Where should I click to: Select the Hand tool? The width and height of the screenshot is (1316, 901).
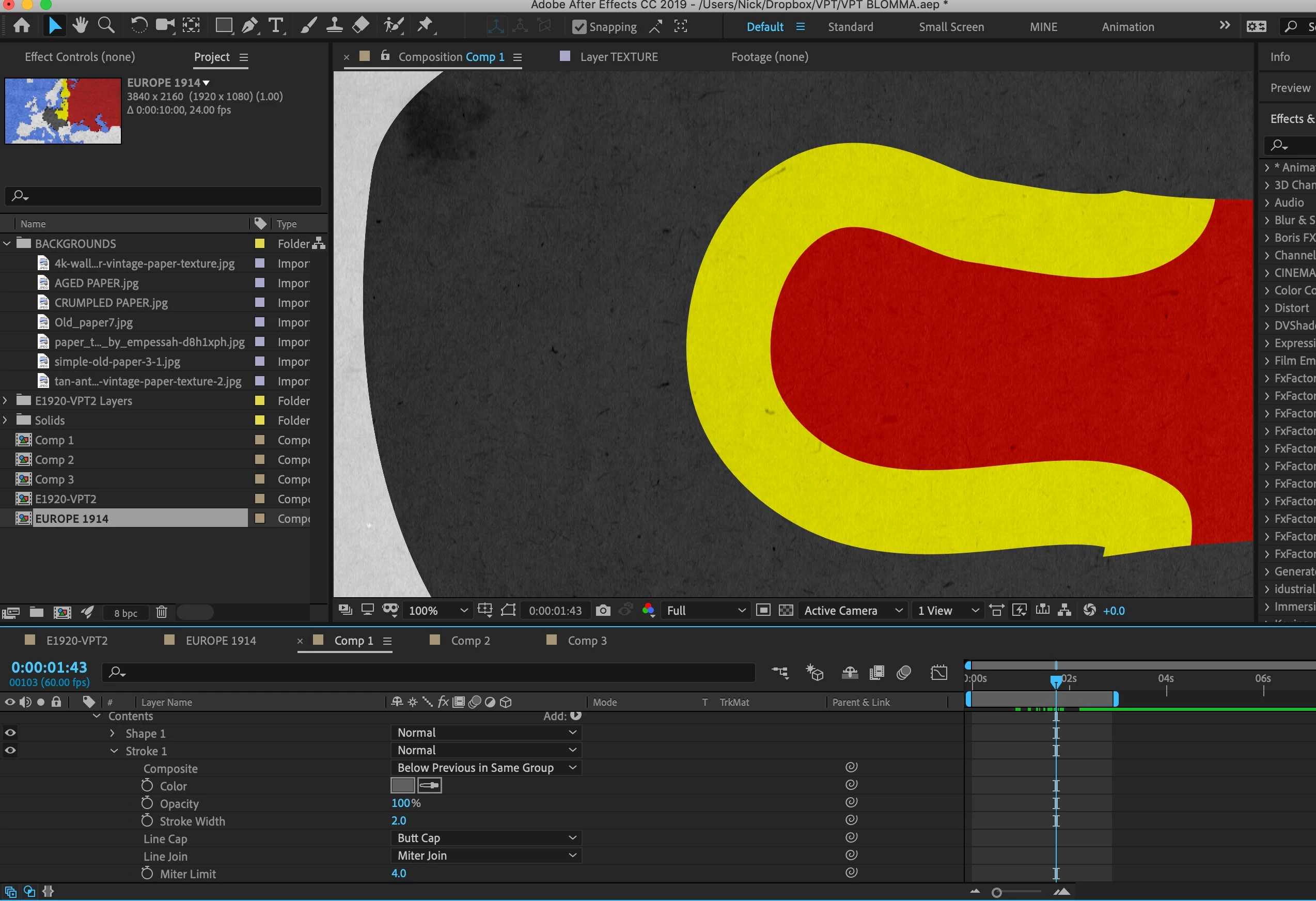tap(80, 25)
